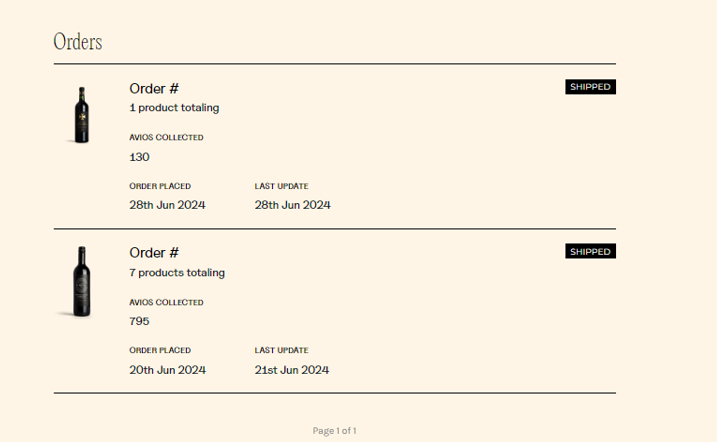This screenshot has width=717, height=442.
Task: Click the last update date 21st Jun 2024
Action: (x=292, y=370)
